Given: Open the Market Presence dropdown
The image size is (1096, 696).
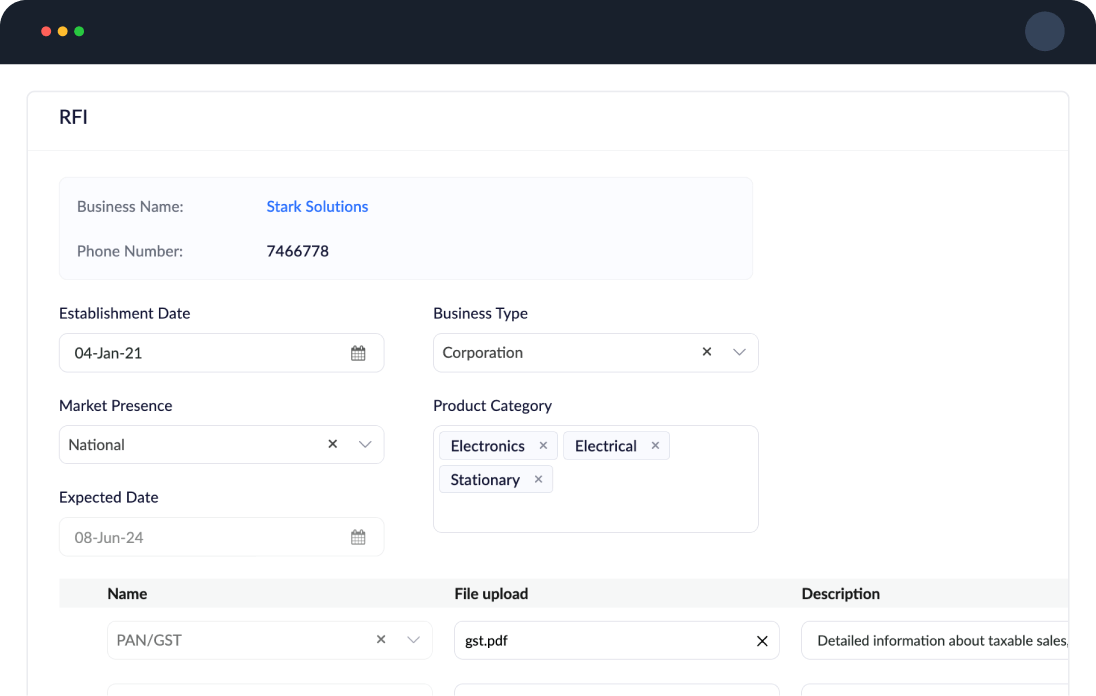Looking at the screenshot, I should point(362,444).
